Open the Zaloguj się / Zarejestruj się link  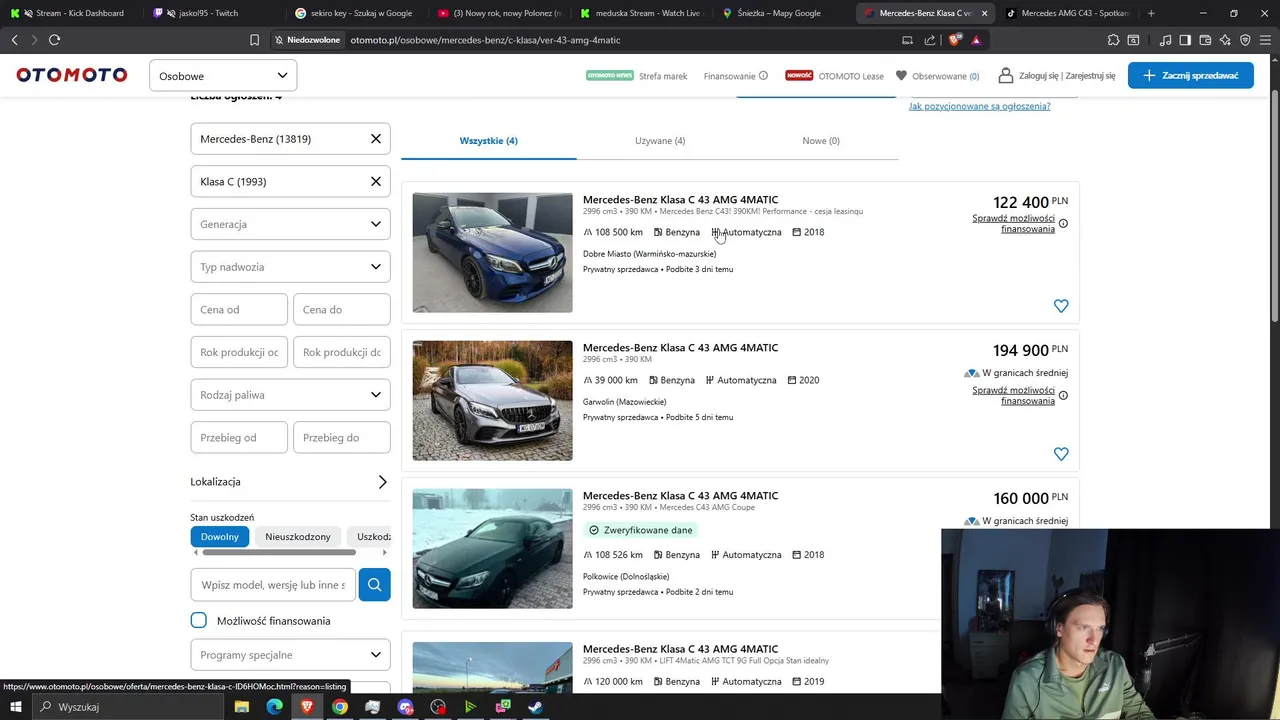[x=1057, y=76]
